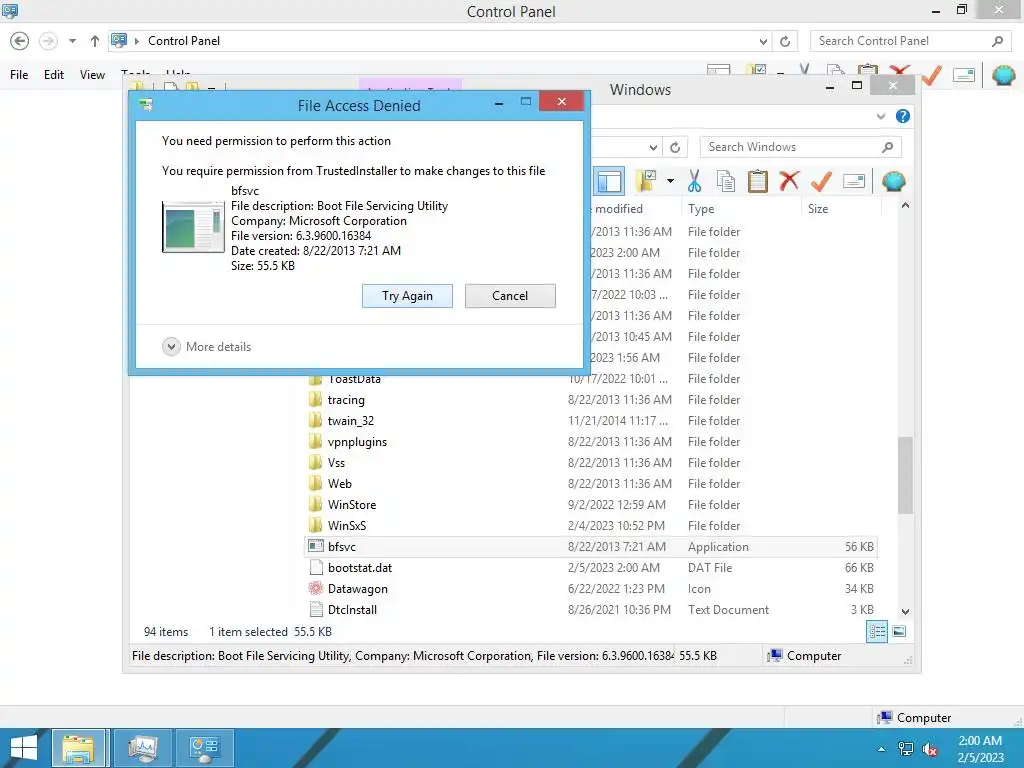This screenshot has width=1024, height=768.
Task: Select the bfsvc application file row
Action: pos(591,547)
